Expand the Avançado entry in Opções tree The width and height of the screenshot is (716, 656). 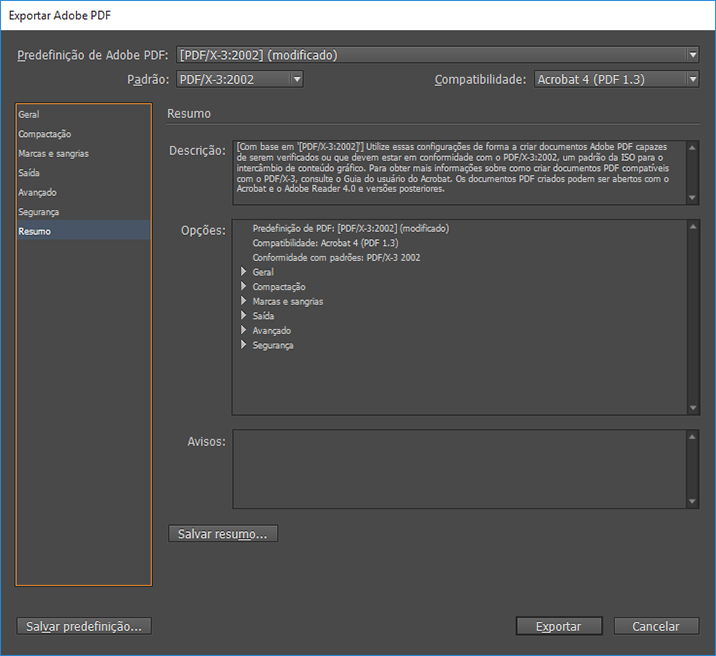point(243,331)
